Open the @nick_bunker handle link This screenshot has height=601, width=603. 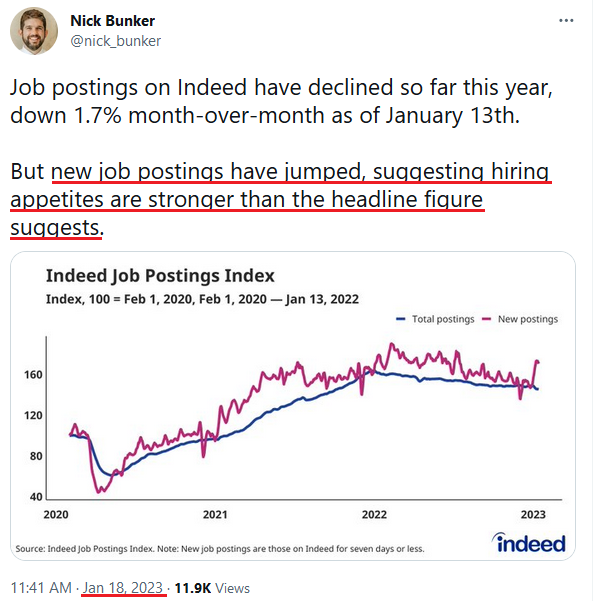point(115,41)
